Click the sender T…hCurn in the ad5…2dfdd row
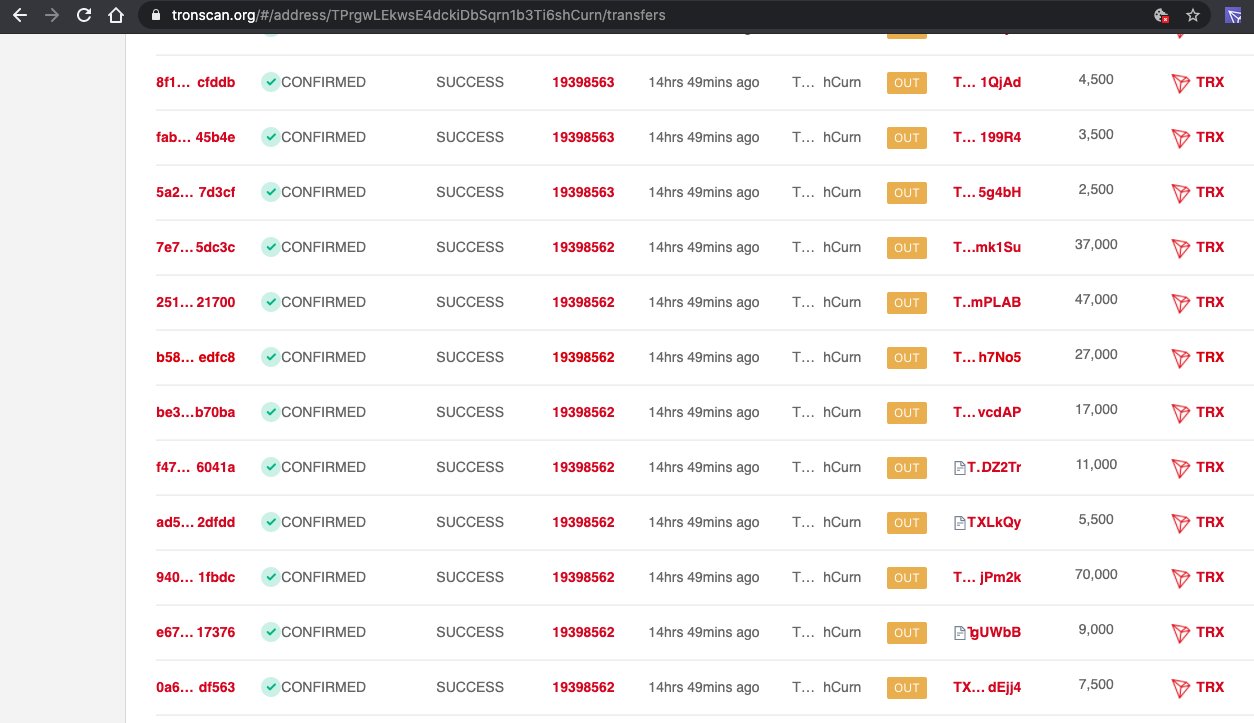Screen dimensions: 1254x723 (826, 522)
